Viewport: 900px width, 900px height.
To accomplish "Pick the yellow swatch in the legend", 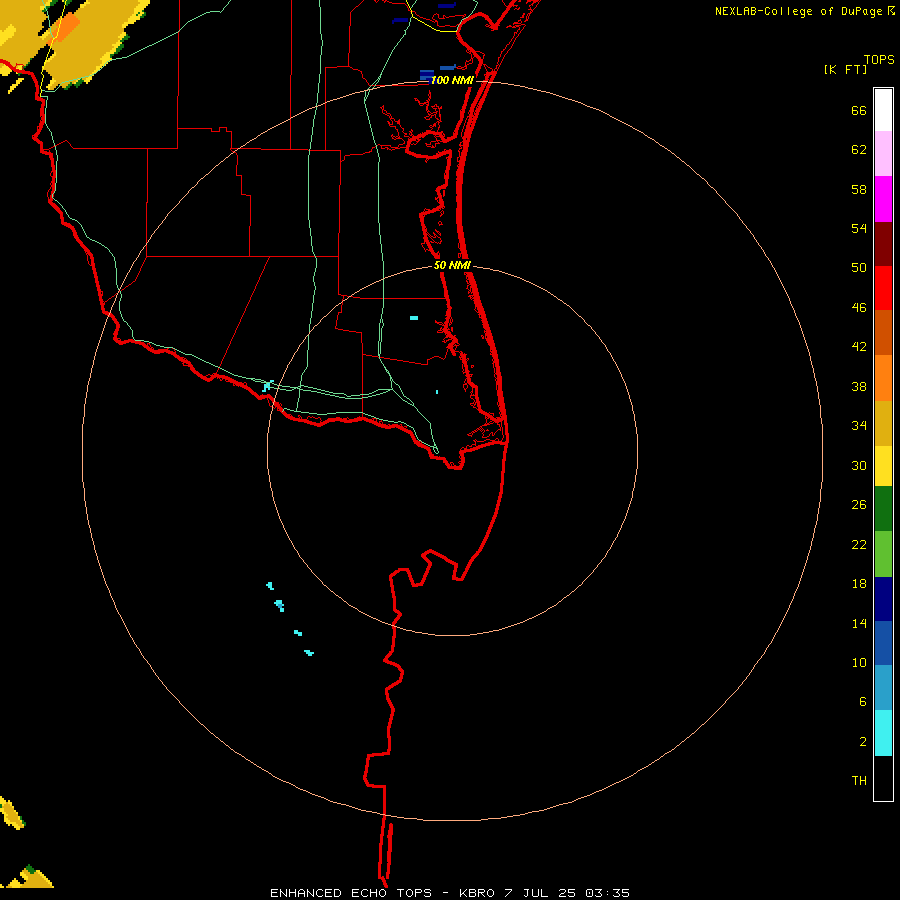I will [883, 466].
